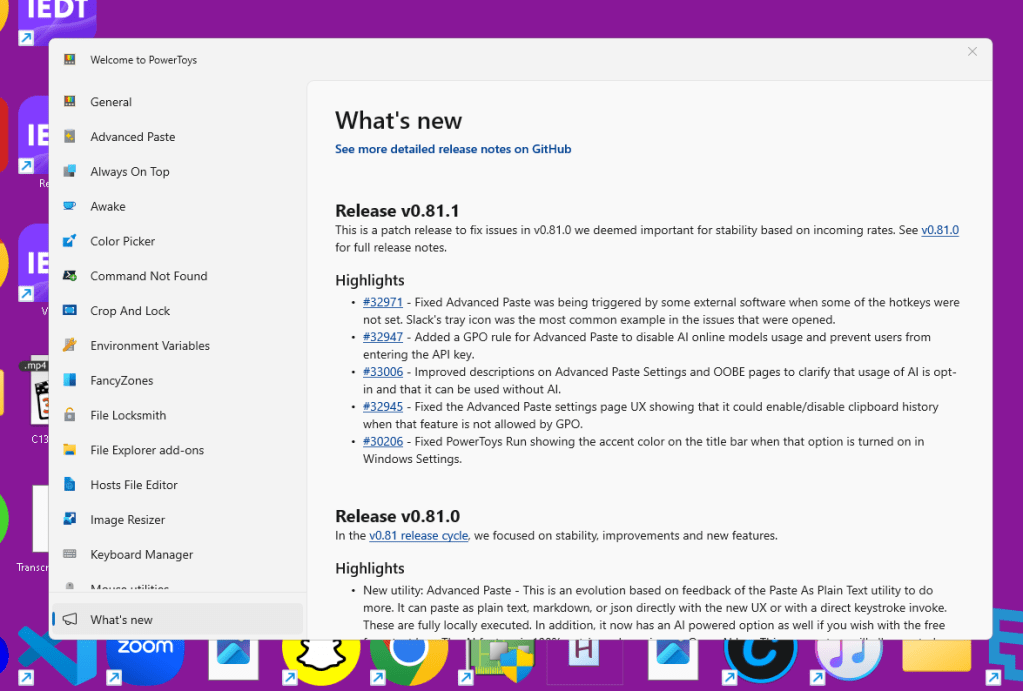Open the v0.81 release cycle link
Viewport: 1023px width, 691px height.
pos(419,535)
